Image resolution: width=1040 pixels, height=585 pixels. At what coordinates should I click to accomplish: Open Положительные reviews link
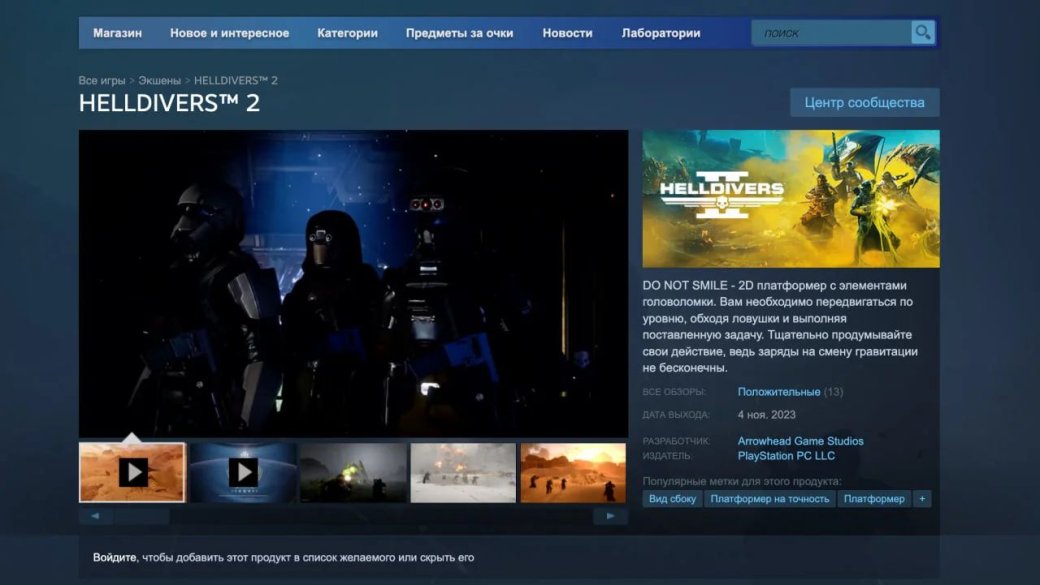click(779, 392)
